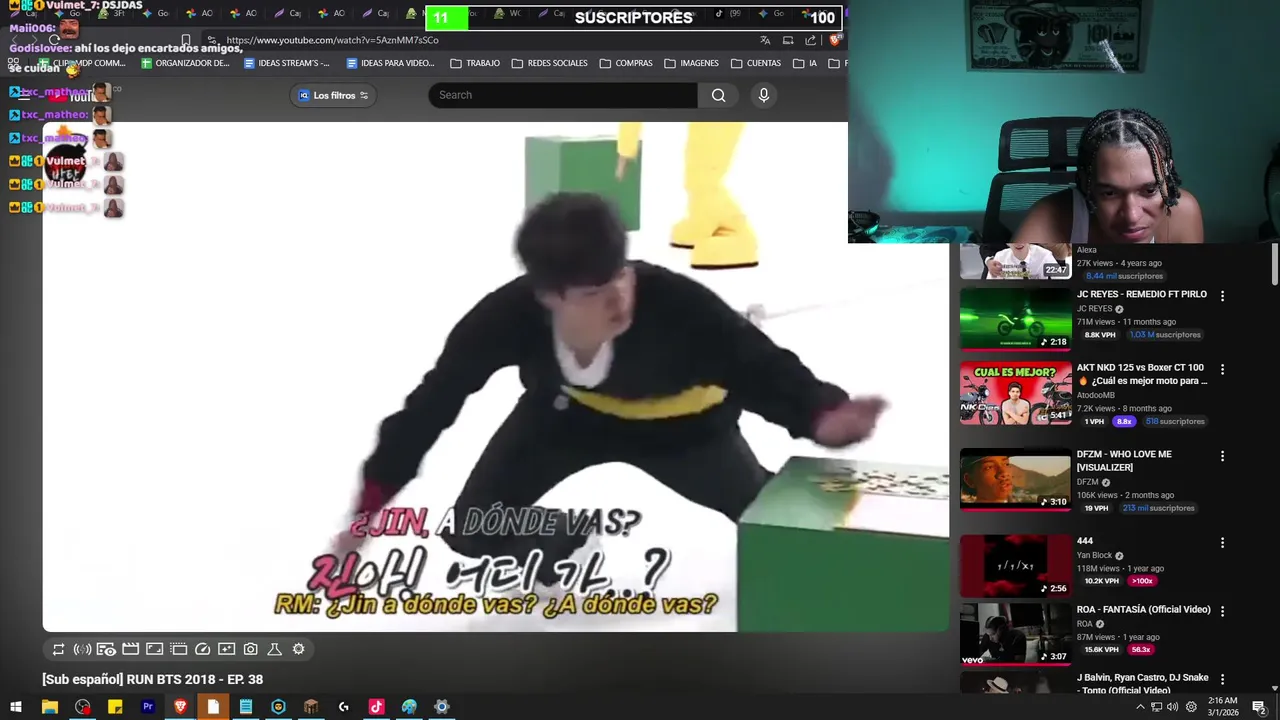Open the DFZM visualizer video thumbnail
Viewport: 1280px width, 720px height.
coord(1015,479)
